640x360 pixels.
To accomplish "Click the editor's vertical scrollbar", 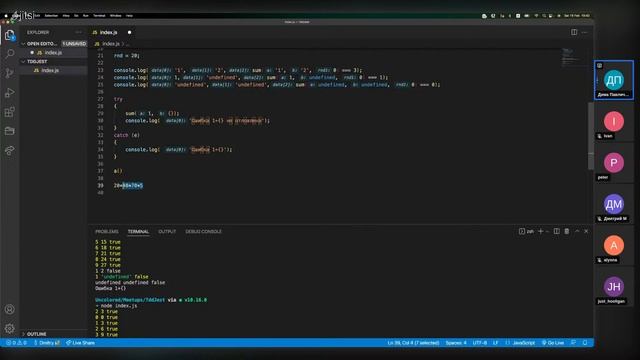I will point(591,136).
